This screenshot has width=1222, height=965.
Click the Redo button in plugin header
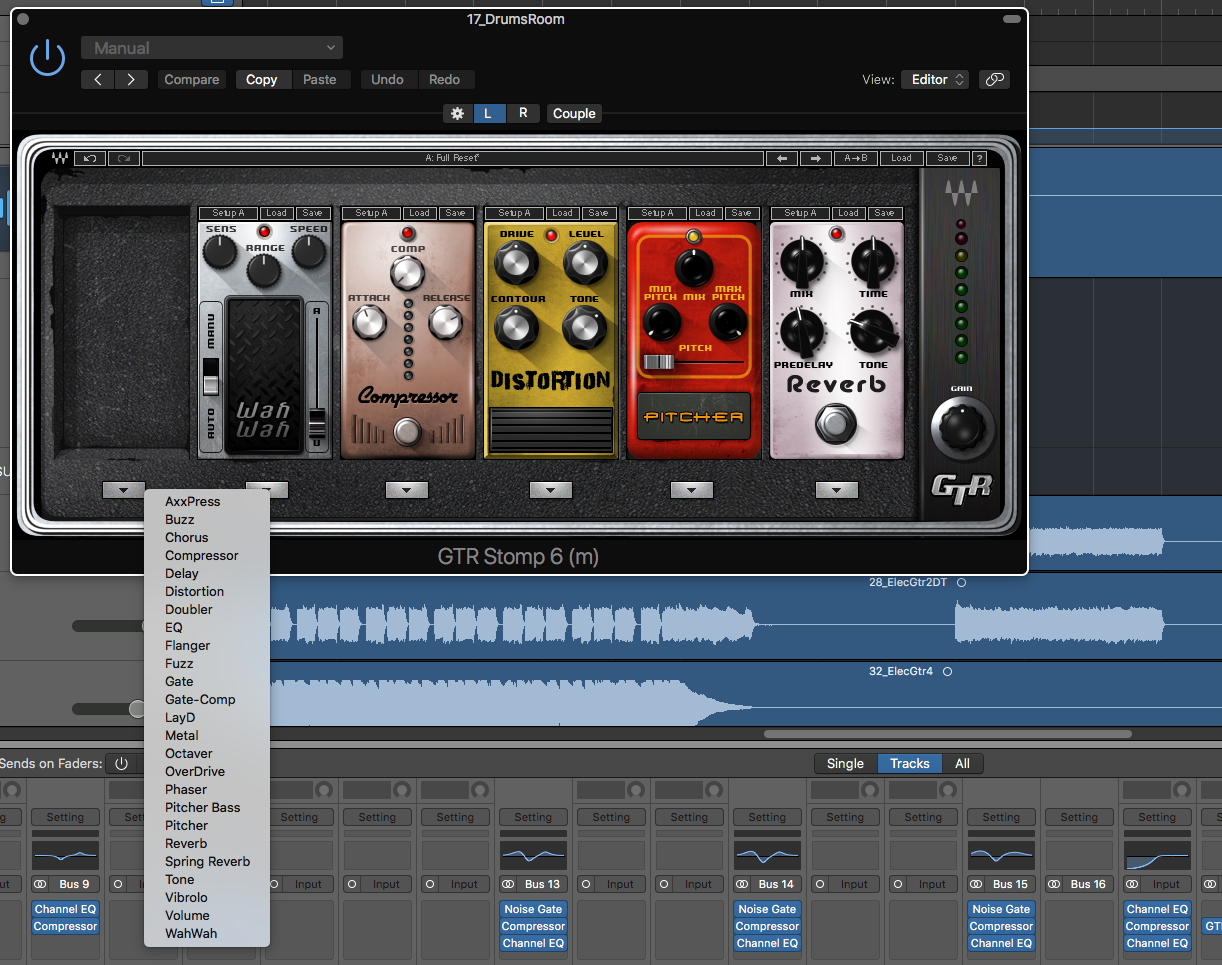coord(445,80)
